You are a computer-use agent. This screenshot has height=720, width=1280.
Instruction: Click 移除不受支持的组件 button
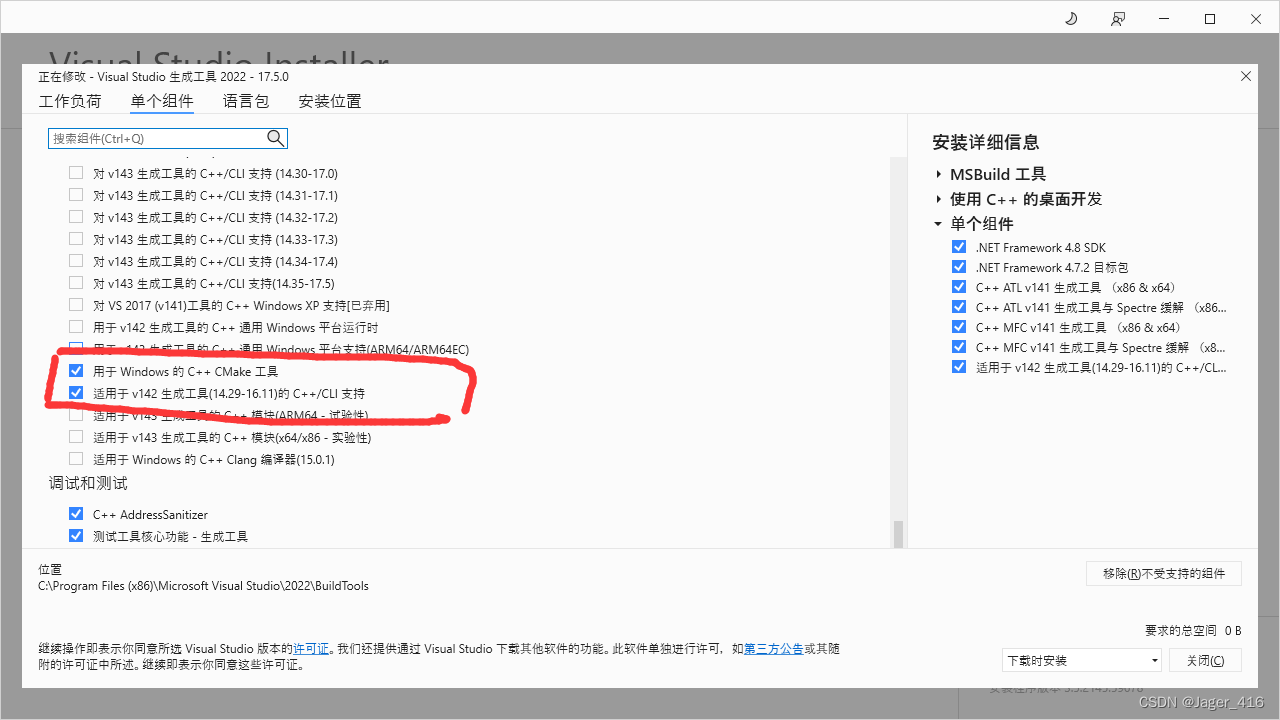point(1164,573)
